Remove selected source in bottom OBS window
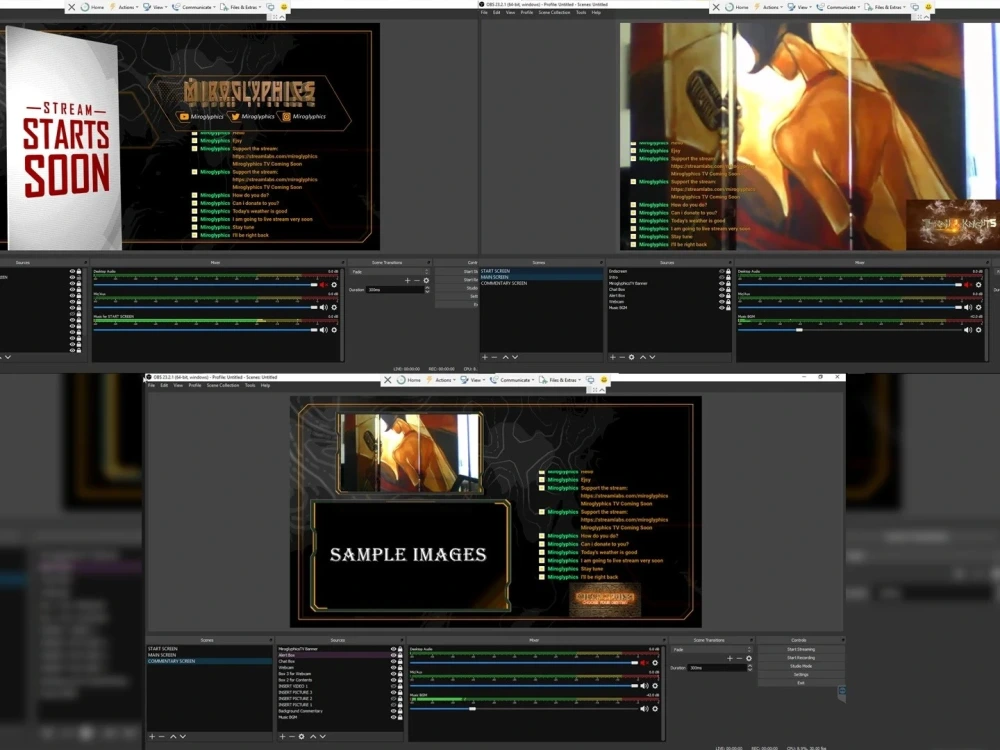 [292, 737]
